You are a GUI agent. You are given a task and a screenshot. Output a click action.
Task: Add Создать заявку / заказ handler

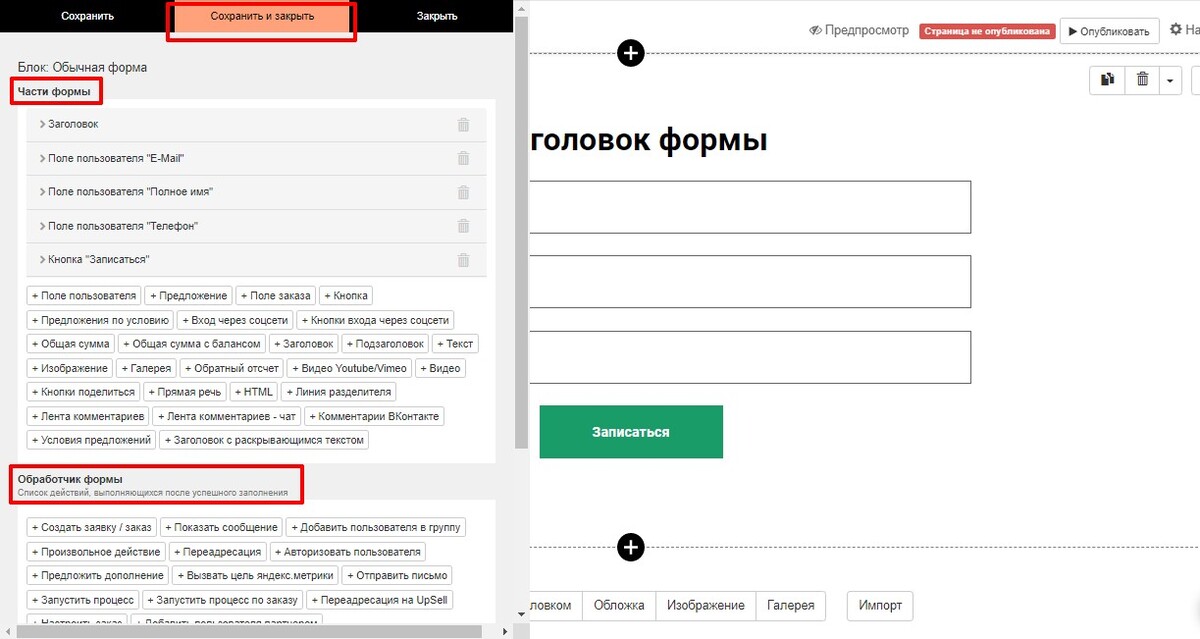tap(93, 527)
